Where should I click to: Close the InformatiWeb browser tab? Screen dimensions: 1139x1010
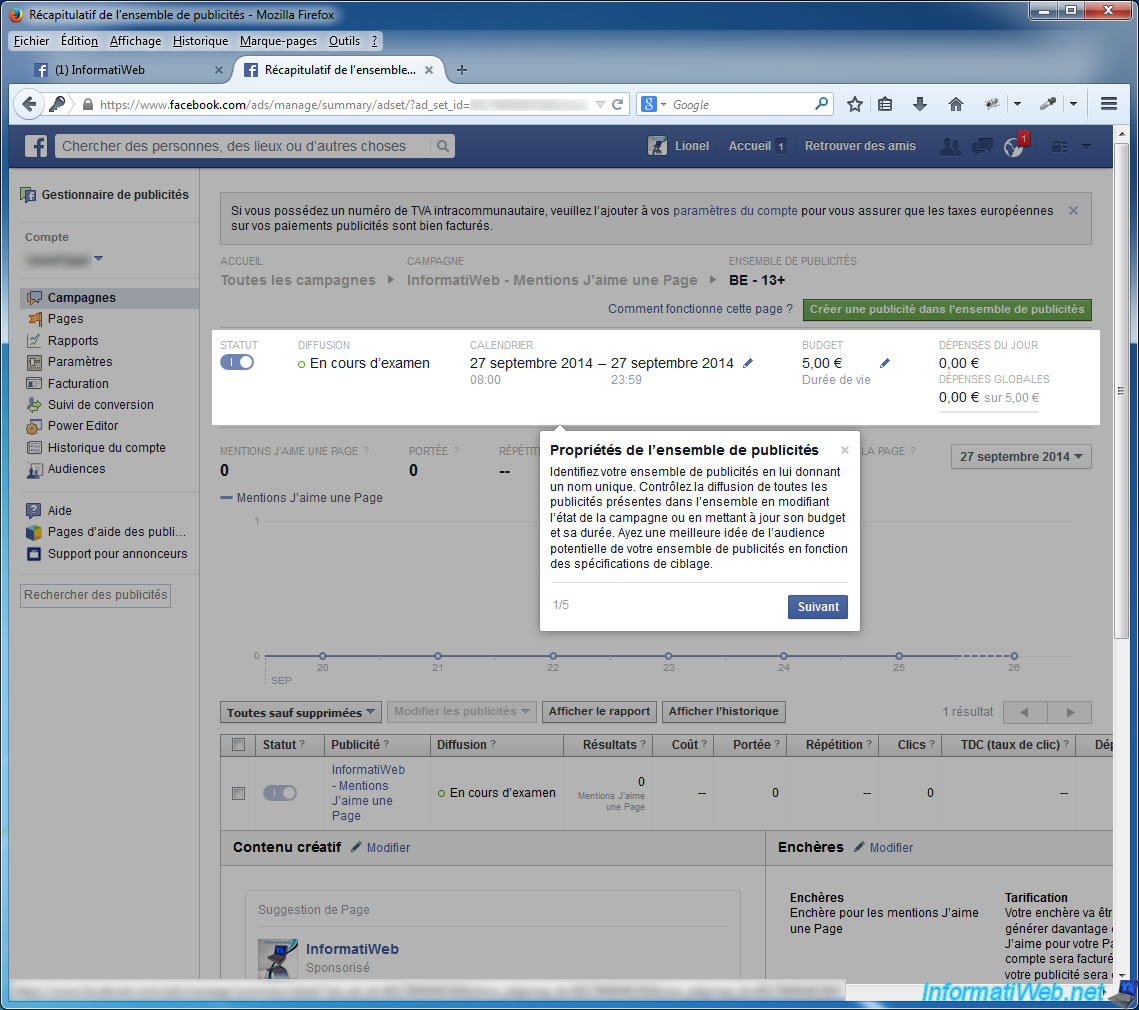coord(219,70)
